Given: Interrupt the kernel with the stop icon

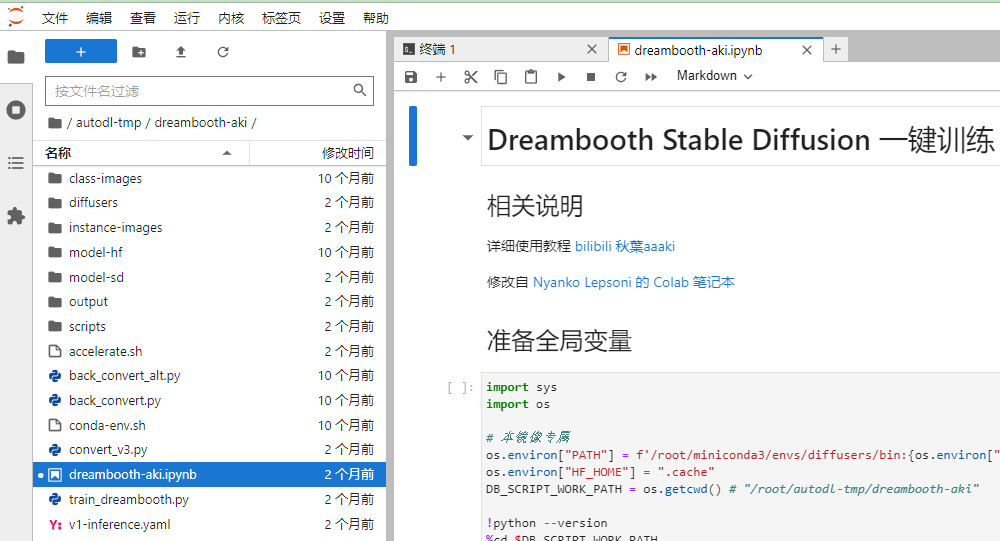Looking at the screenshot, I should [591, 77].
